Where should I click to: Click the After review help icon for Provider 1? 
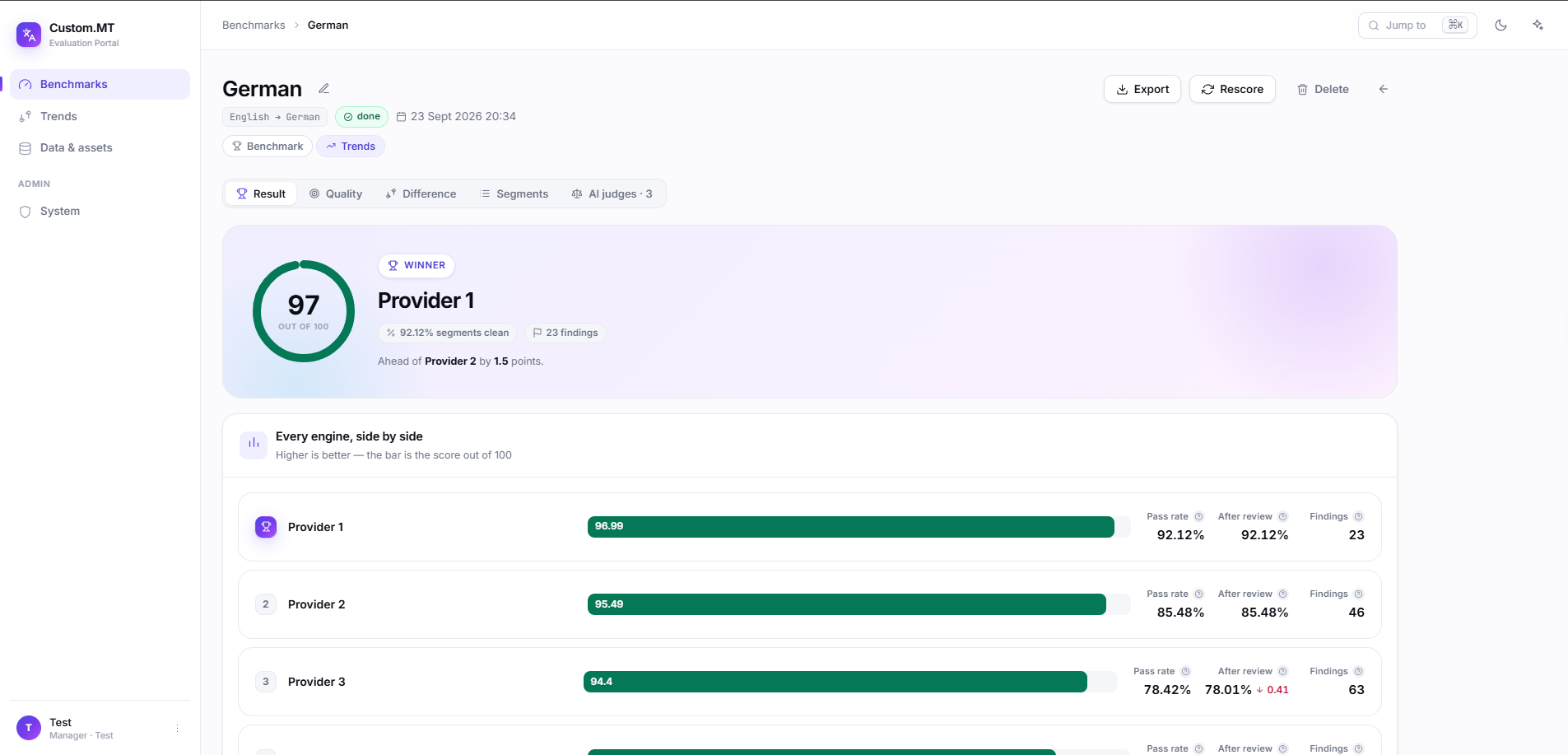pos(1283,517)
